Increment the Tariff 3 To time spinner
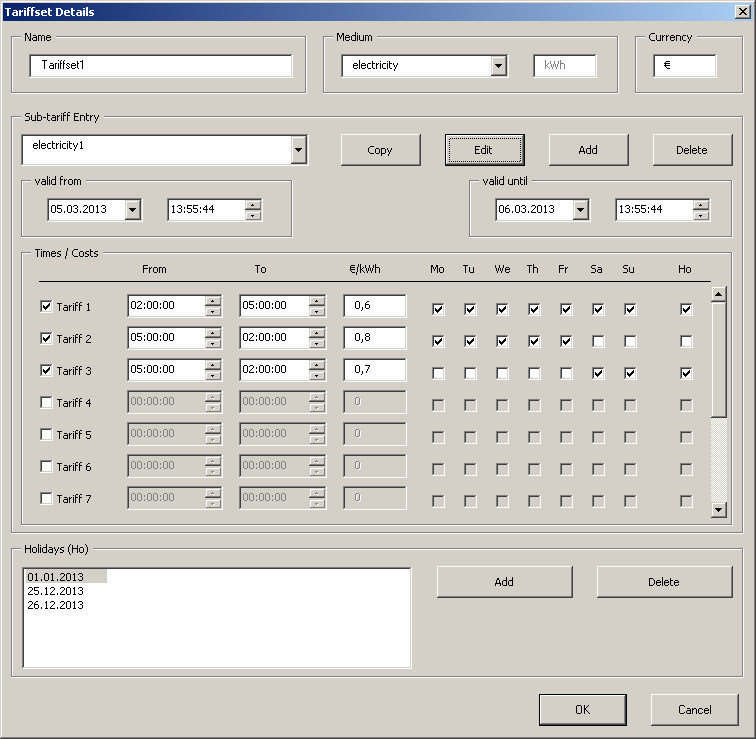Image resolution: width=756 pixels, height=739 pixels. [317, 365]
